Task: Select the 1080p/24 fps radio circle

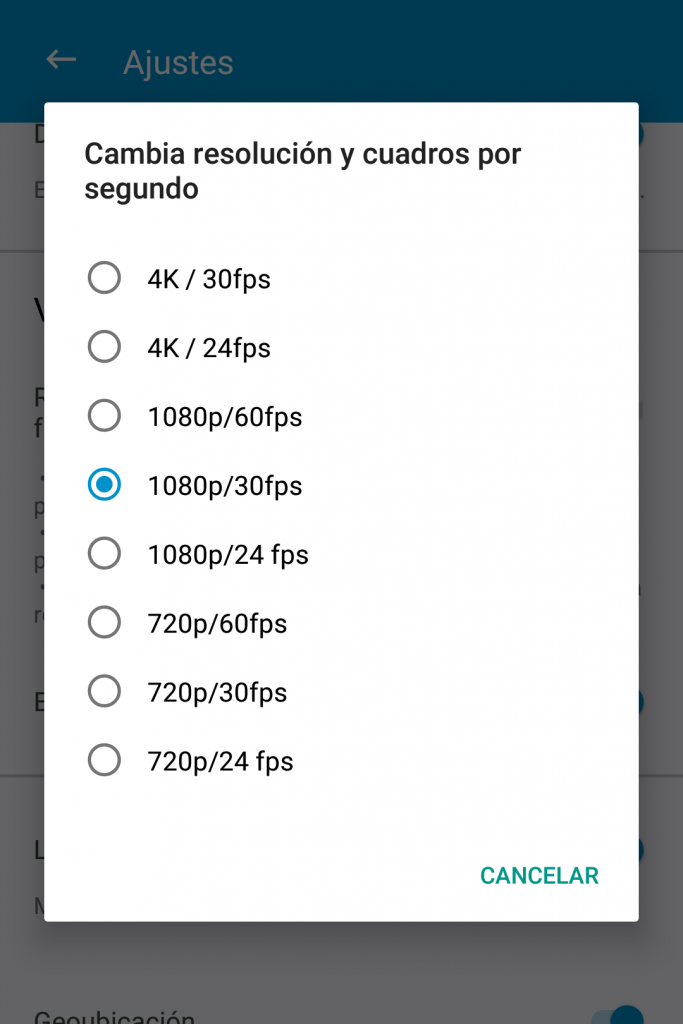Action: (104, 554)
